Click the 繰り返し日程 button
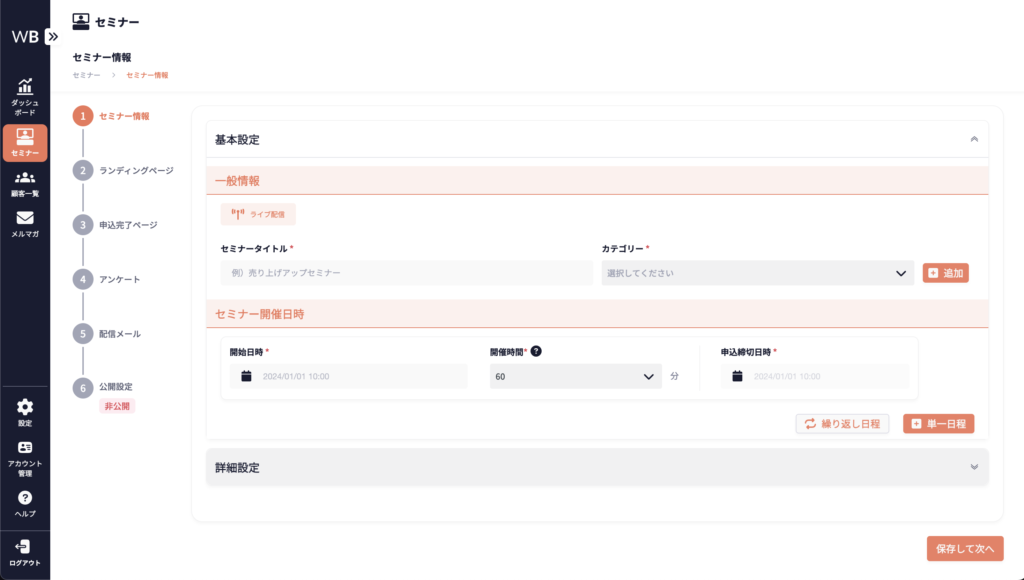 coord(842,424)
